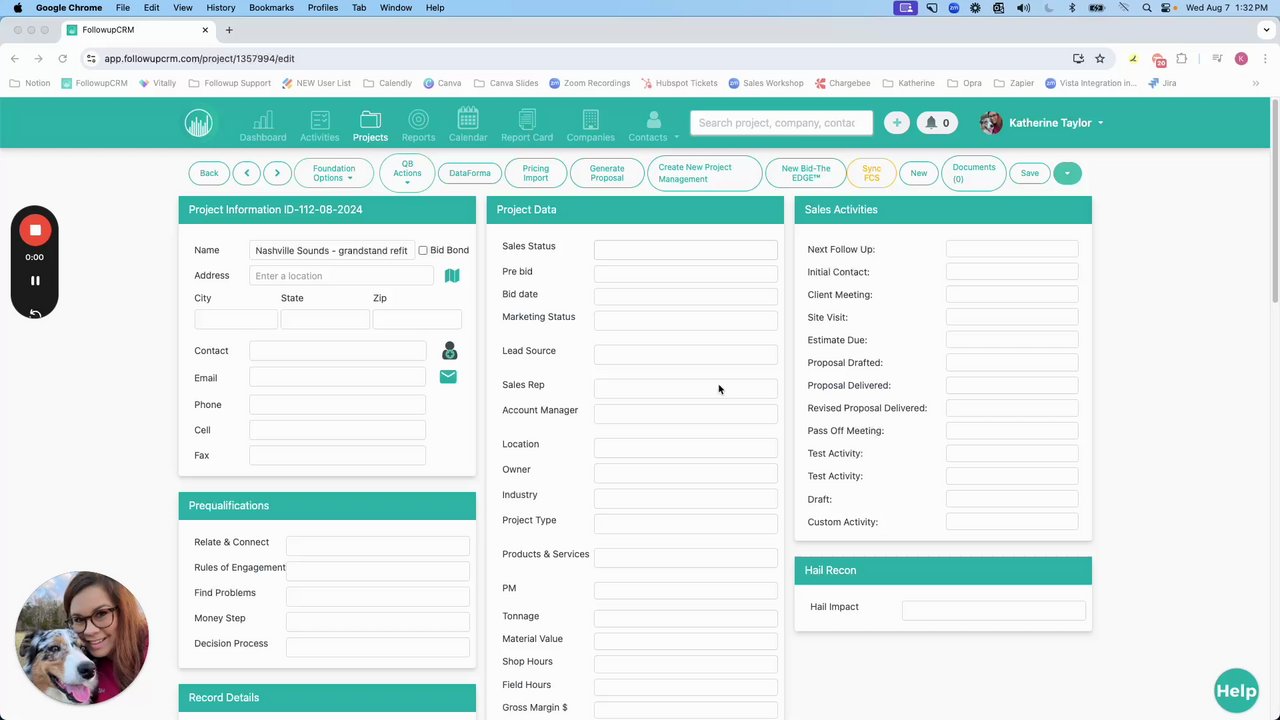Open the Project Type dropdown field

(x=685, y=524)
